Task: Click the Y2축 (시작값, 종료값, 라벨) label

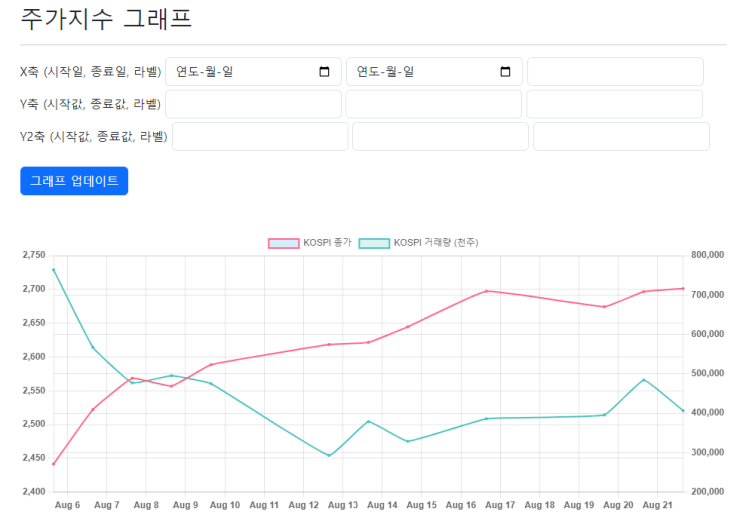Action: click(x=94, y=137)
